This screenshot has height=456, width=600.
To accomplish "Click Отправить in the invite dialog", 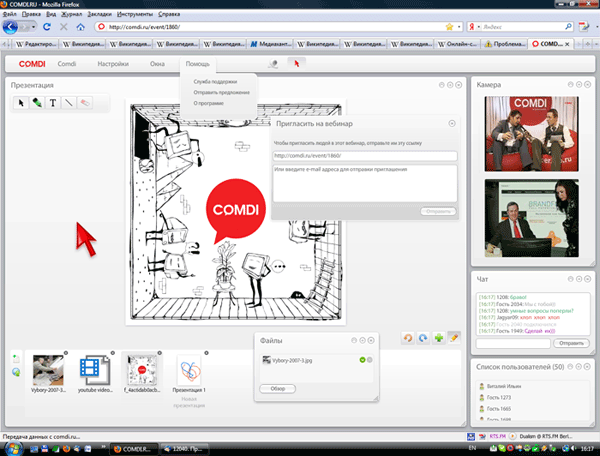I will [x=438, y=211].
